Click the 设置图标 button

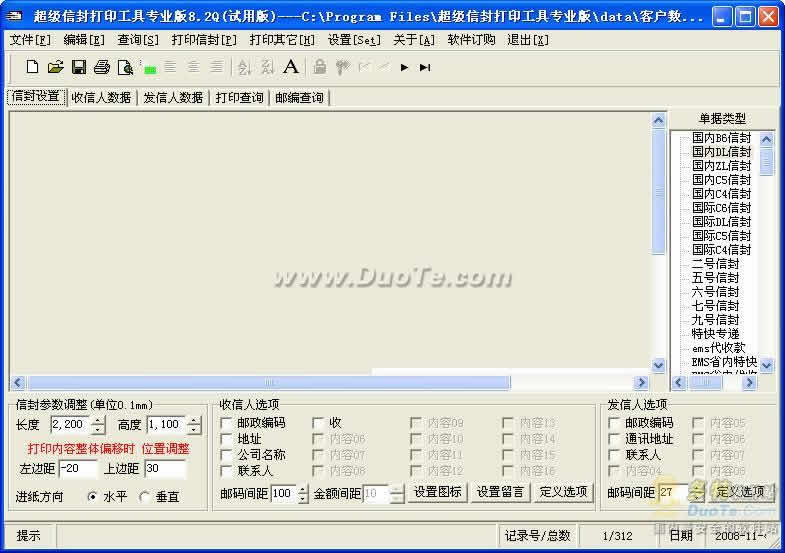(x=437, y=492)
